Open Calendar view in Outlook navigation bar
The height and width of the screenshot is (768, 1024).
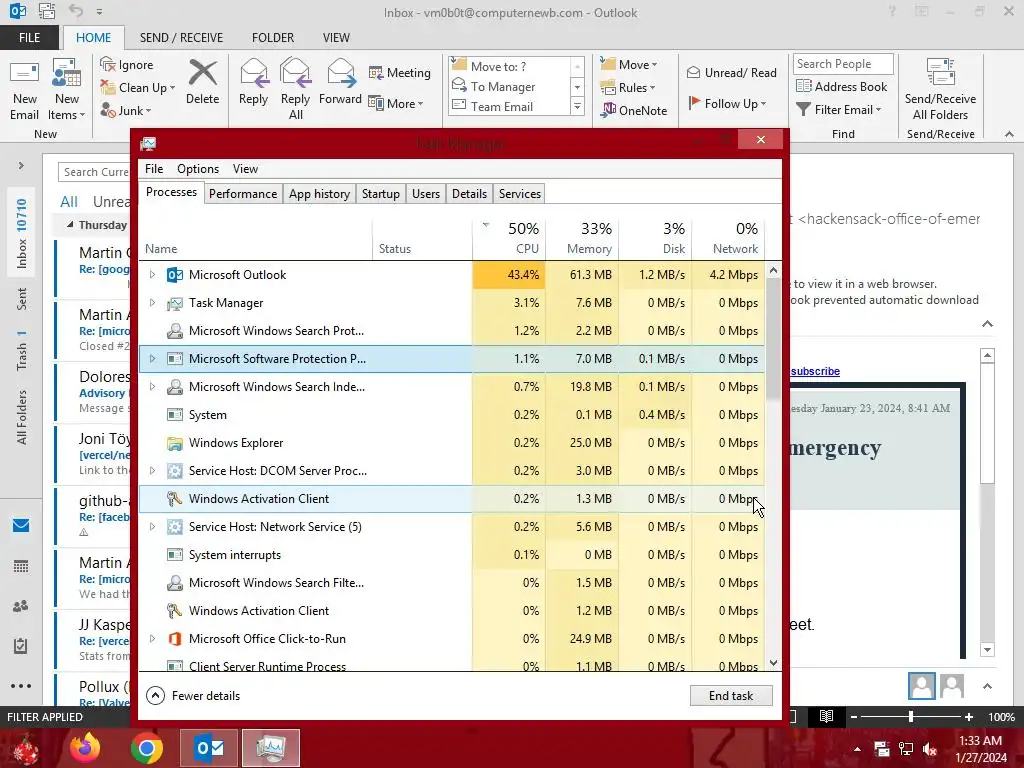point(21,566)
